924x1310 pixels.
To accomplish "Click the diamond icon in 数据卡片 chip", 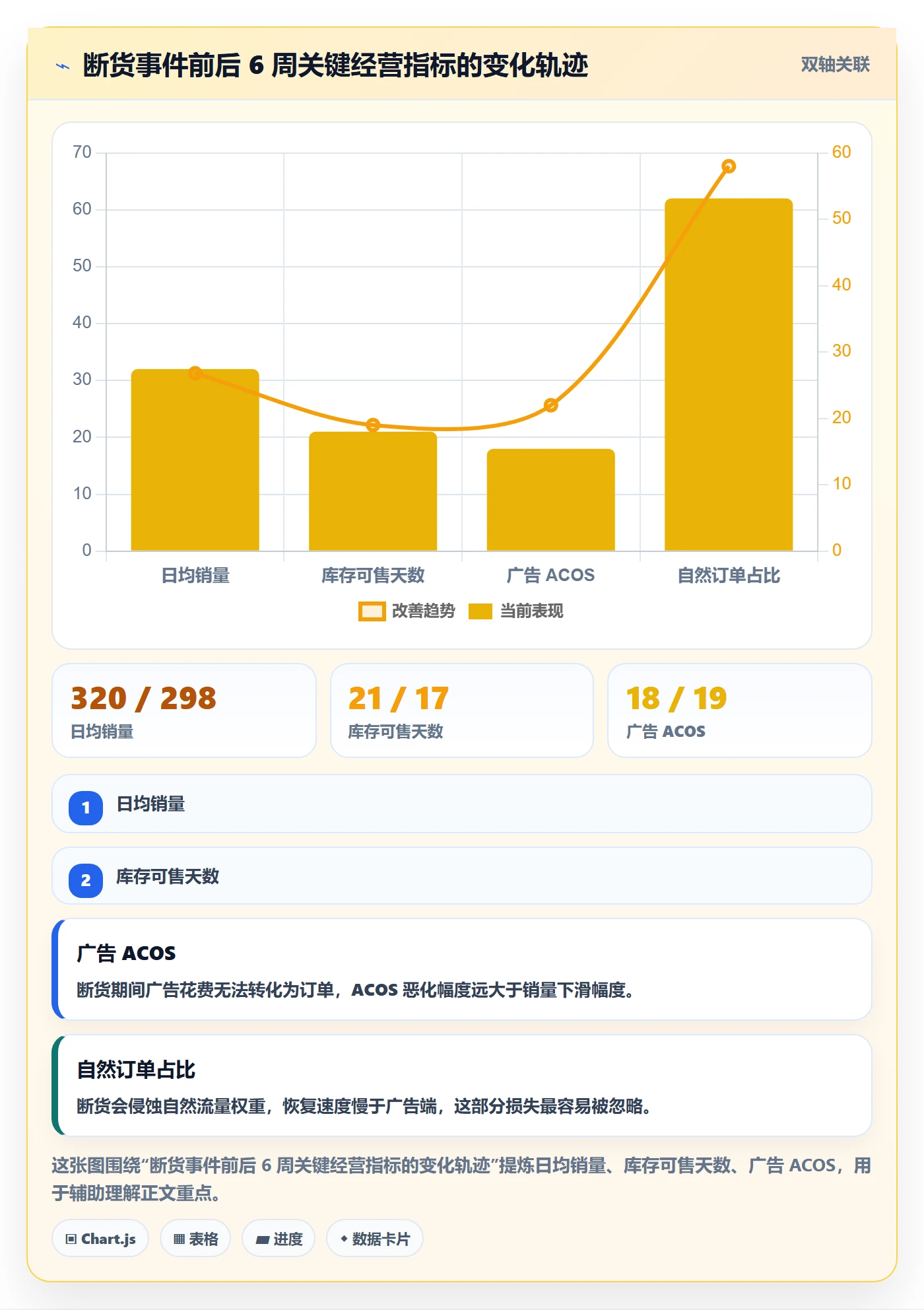I will click(344, 1239).
